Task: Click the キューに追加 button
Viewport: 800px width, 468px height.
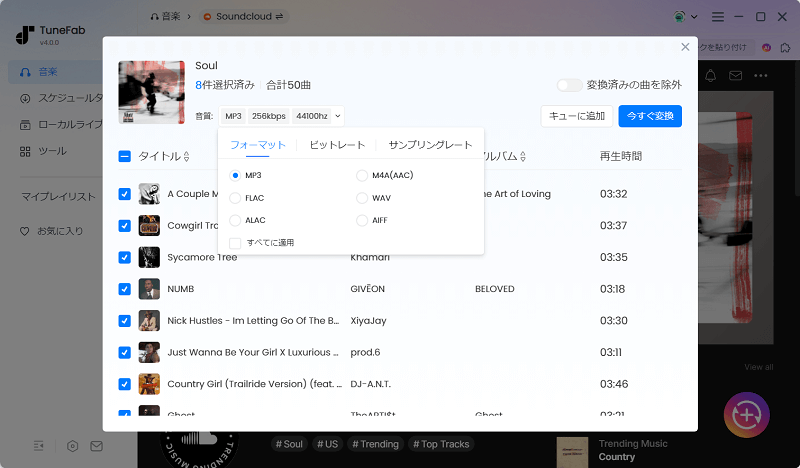Action: (x=577, y=116)
